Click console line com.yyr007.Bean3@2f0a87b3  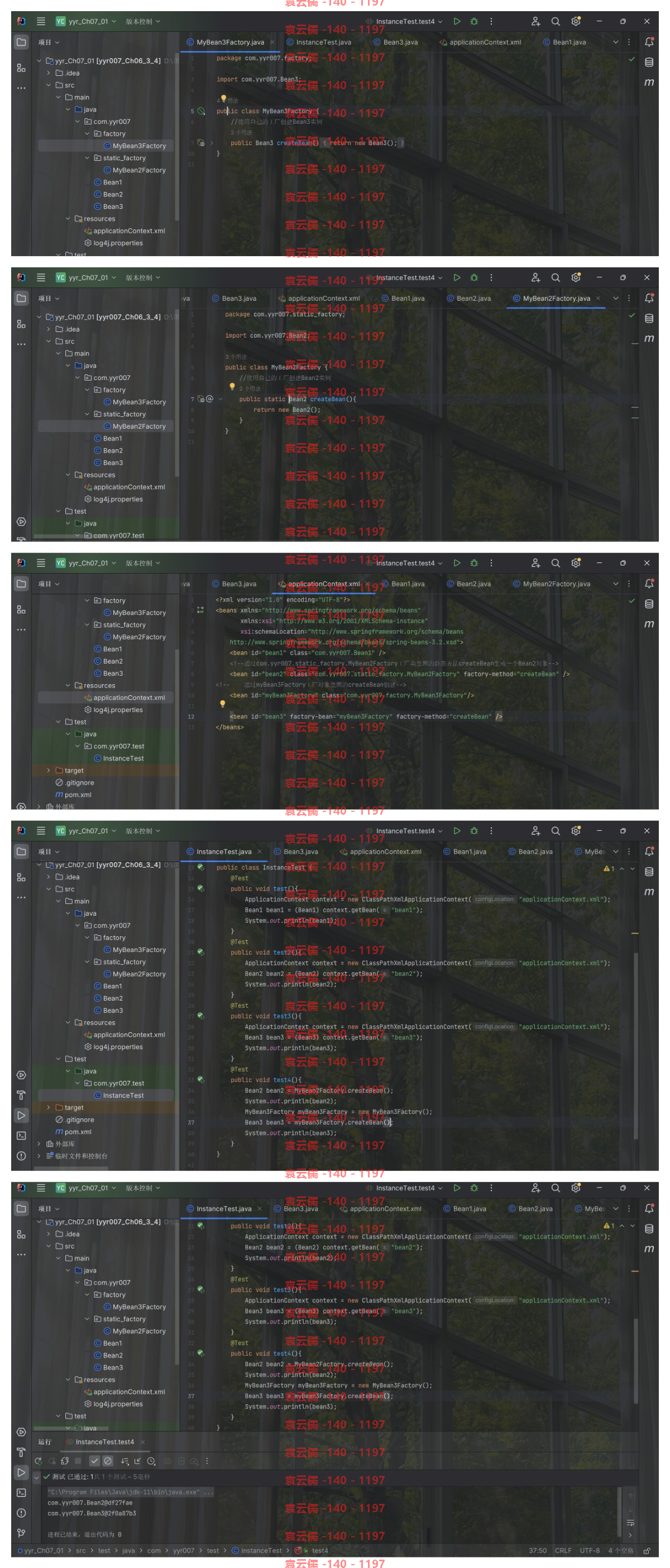click(x=92, y=1513)
